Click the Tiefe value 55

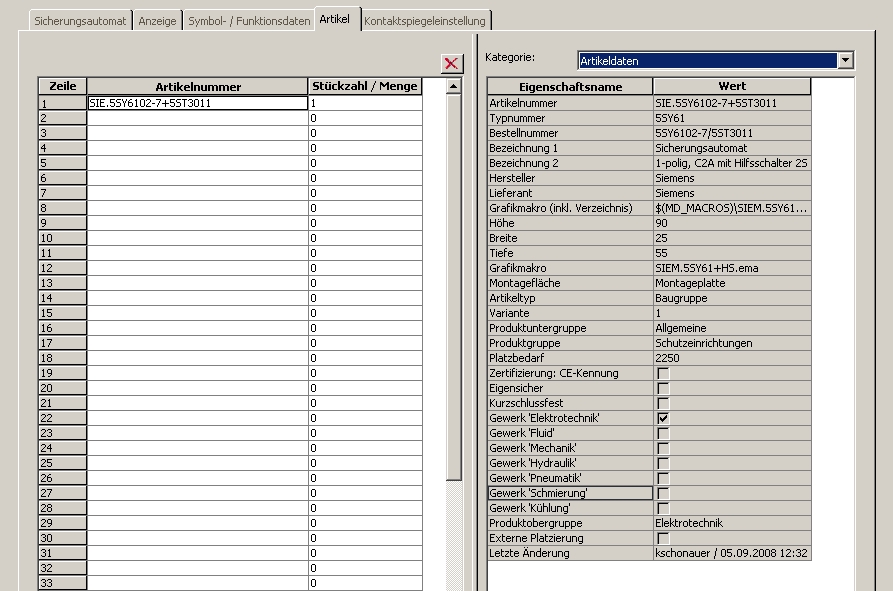click(732, 253)
